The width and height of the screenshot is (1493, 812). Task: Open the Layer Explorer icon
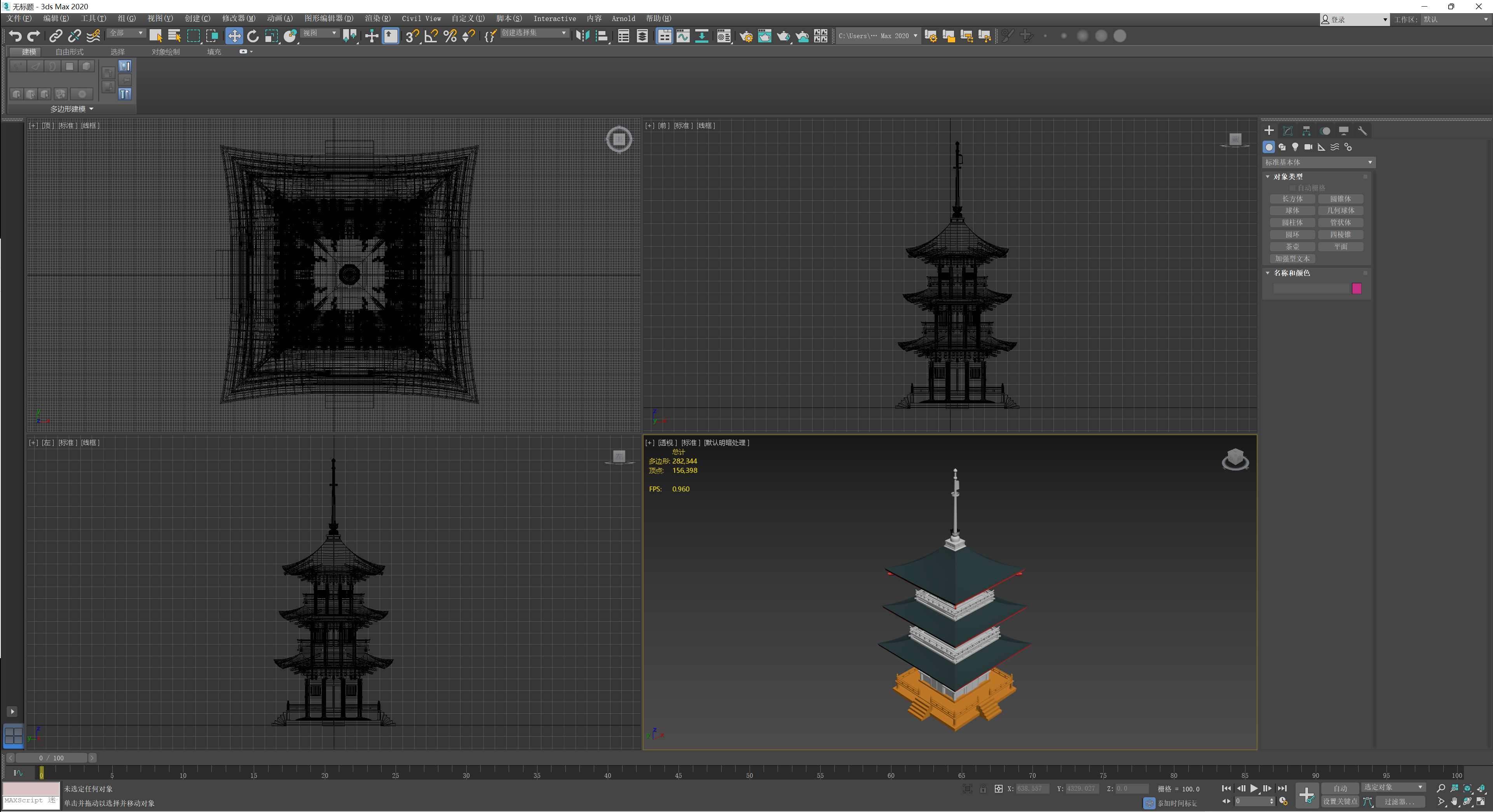pyautogui.click(x=642, y=36)
